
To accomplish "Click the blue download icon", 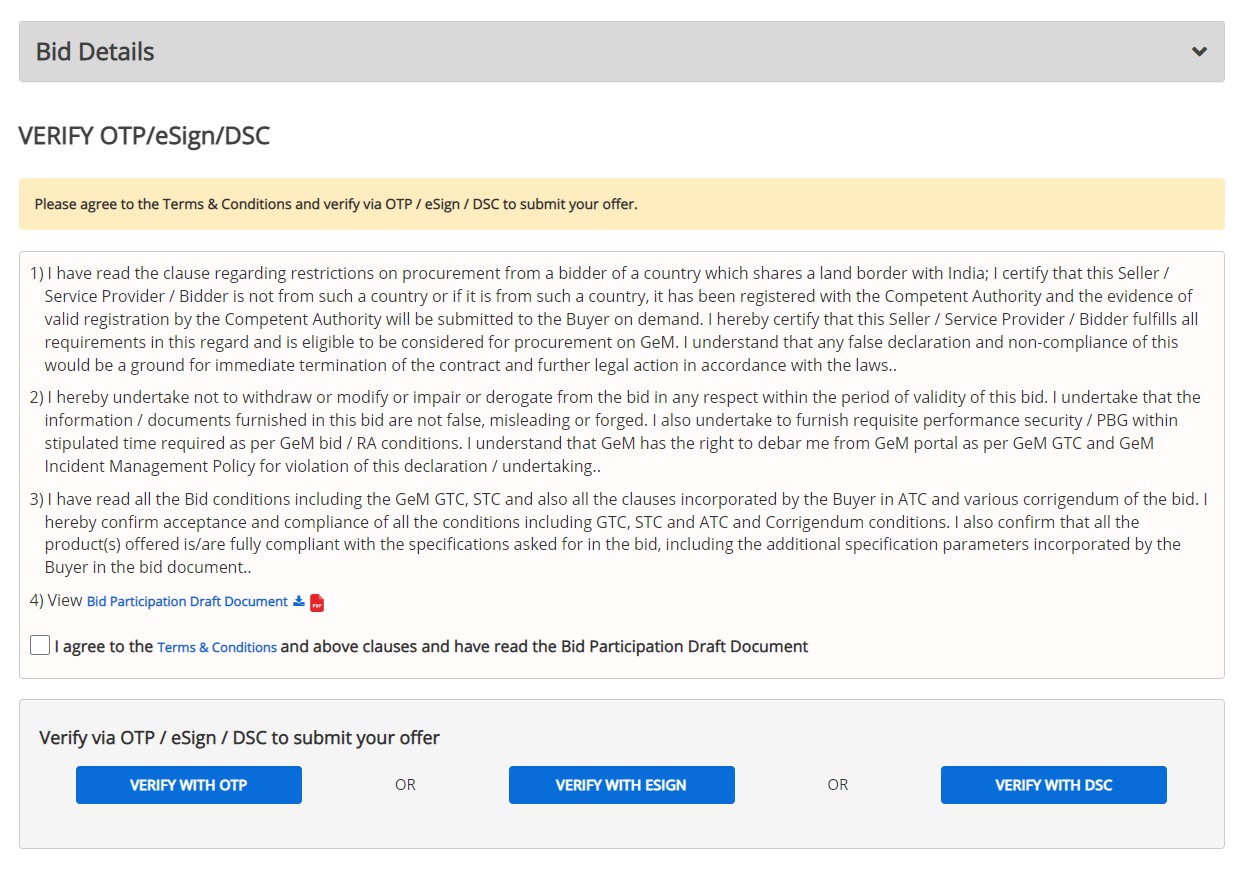I will click(x=298, y=601).
